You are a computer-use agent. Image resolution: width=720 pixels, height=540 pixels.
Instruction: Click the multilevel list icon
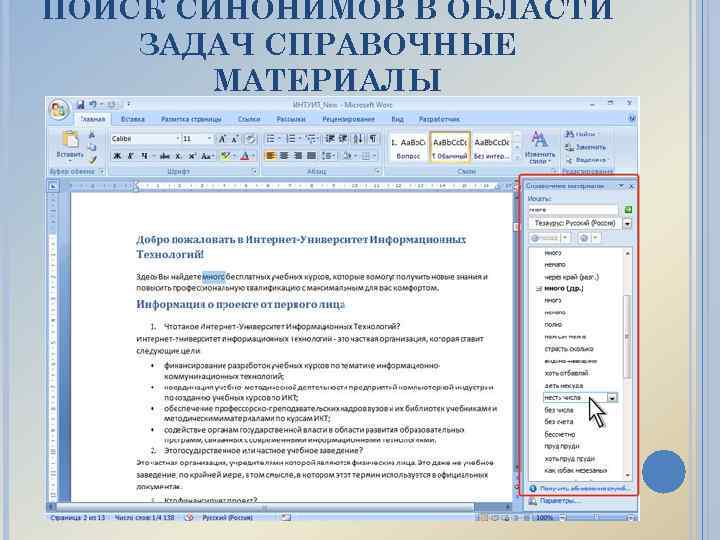(x=311, y=139)
